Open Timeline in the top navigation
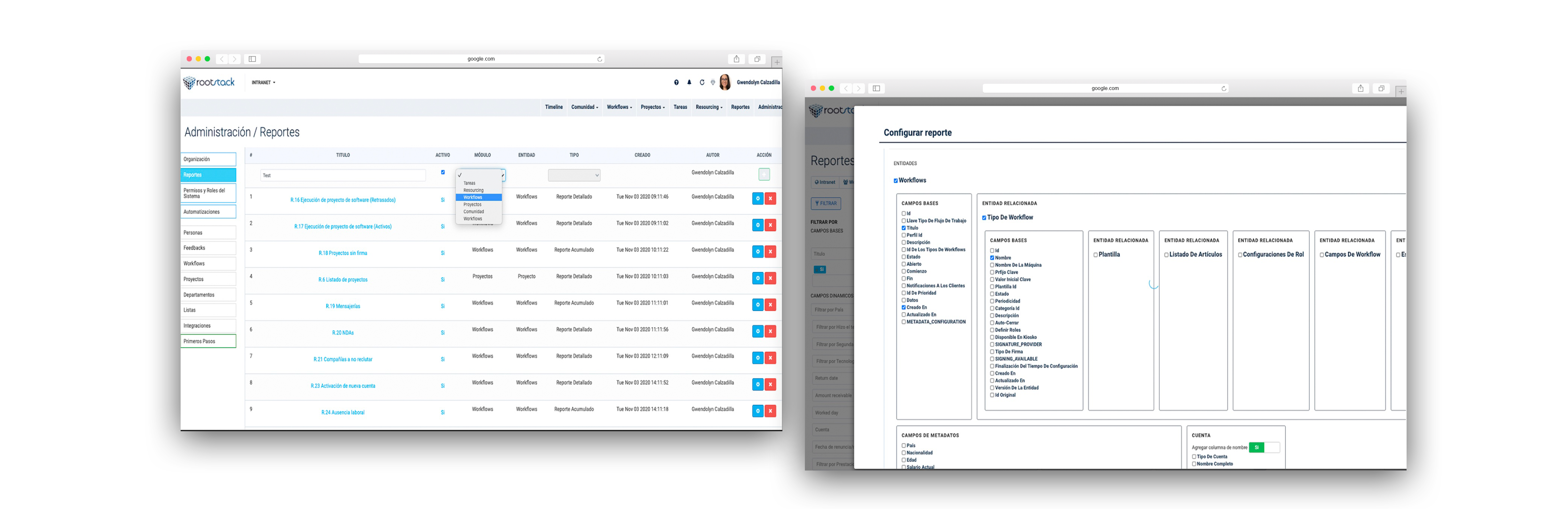Image resolution: width=1568 pixels, height=509 pixels. coord(554,107)
